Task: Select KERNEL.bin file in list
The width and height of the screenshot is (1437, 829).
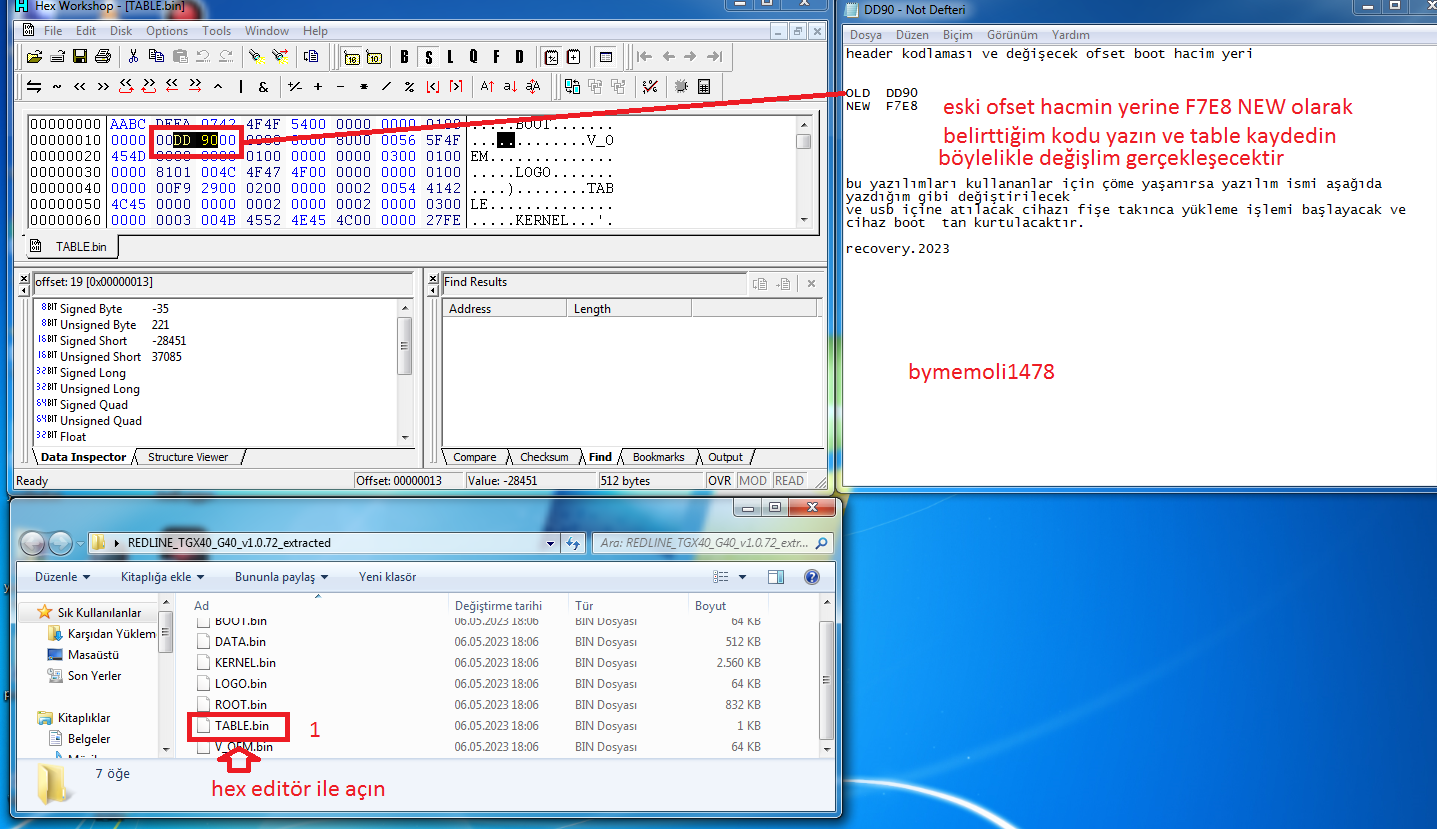Action: pyautogui.click(x=245, y=663)
